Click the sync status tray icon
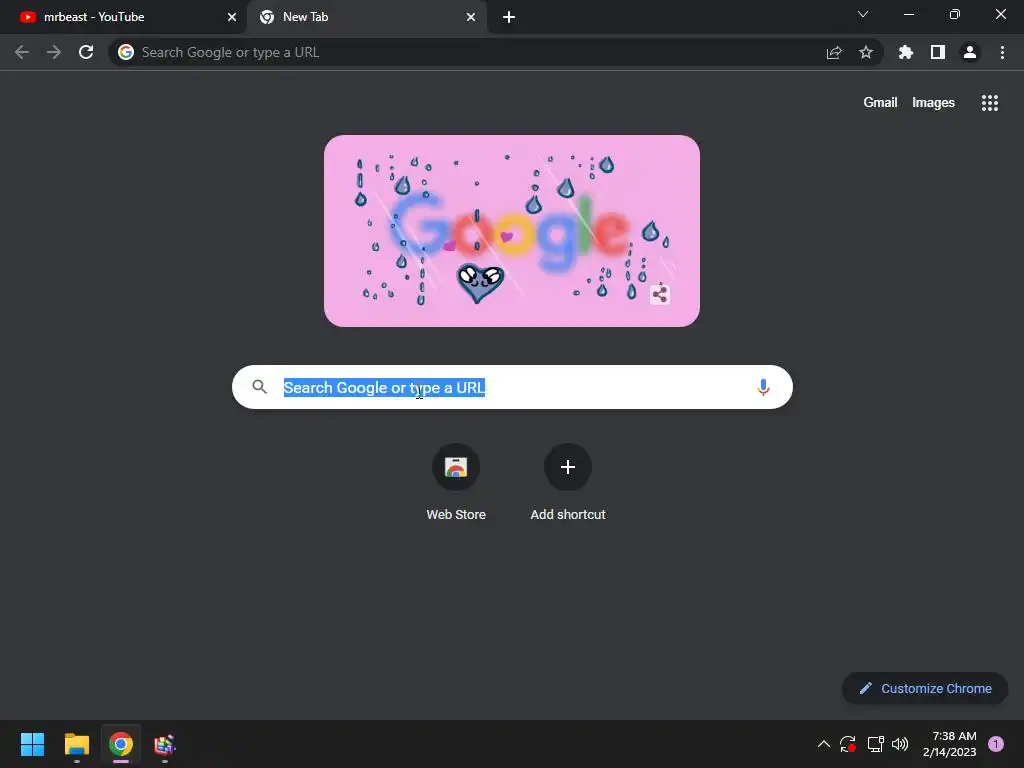Screen dimensions: 1024x768 (848, 744)
